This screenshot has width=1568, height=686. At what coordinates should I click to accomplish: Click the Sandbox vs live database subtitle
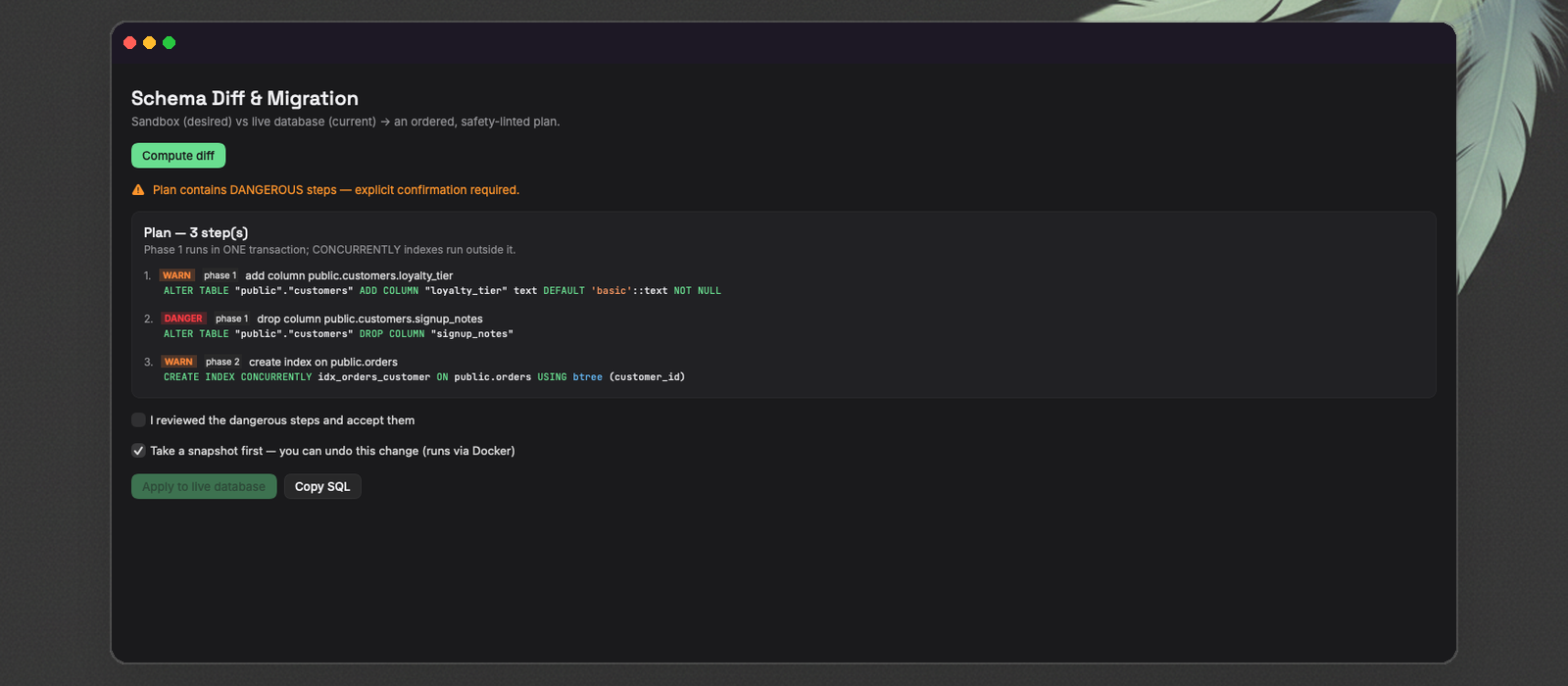point(346,122)
